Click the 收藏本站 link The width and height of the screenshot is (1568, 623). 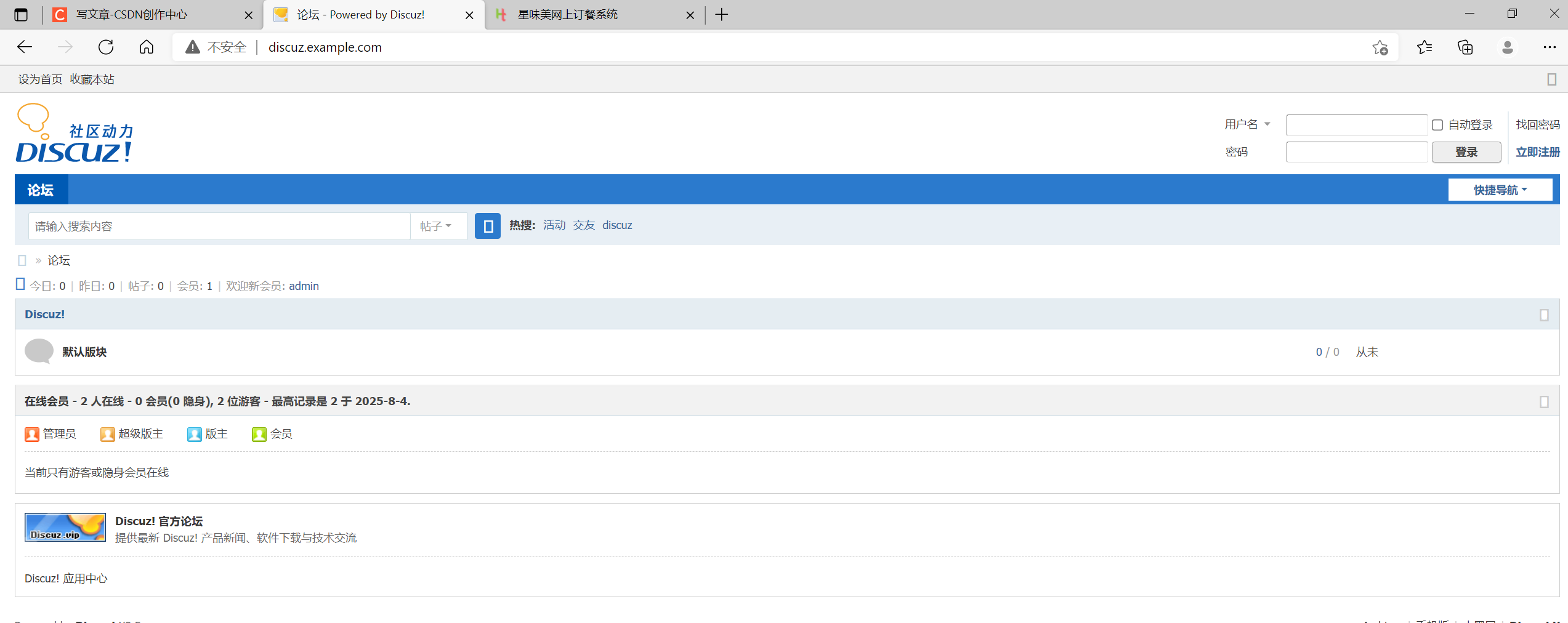click(x=92, y=79)
